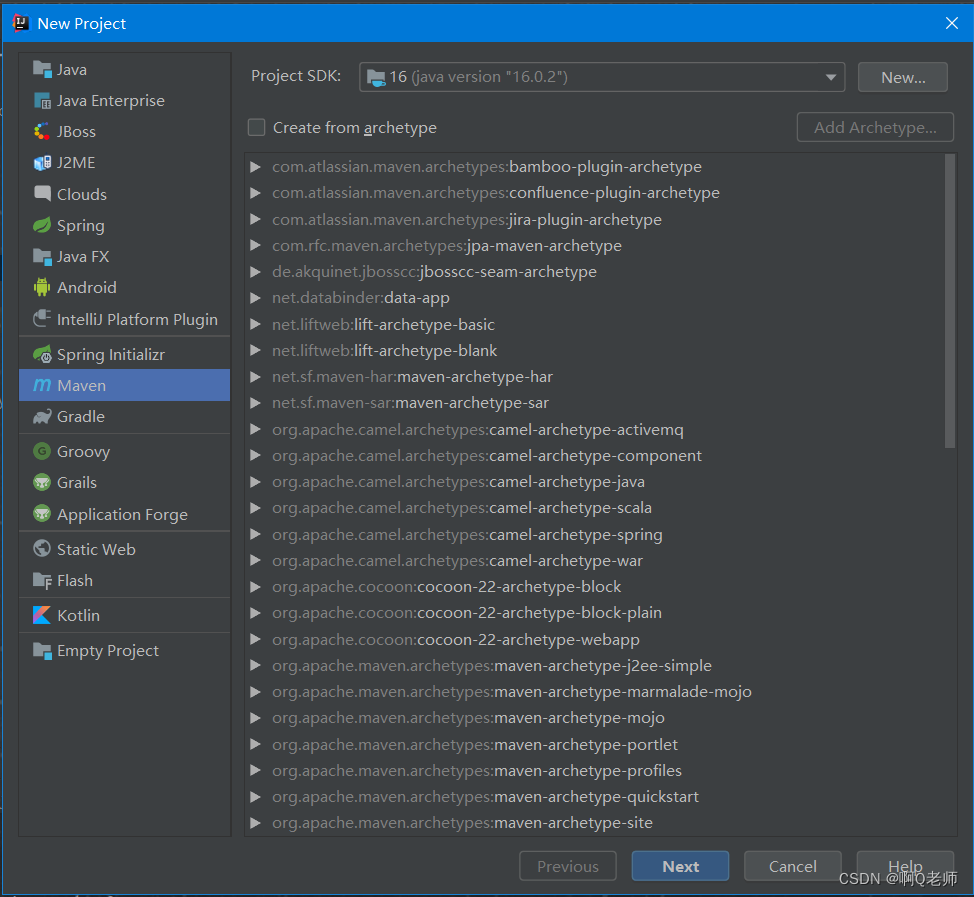Select maven-archetype-site row
This screenshot has width=974, height=897.
tap(596, 822)
